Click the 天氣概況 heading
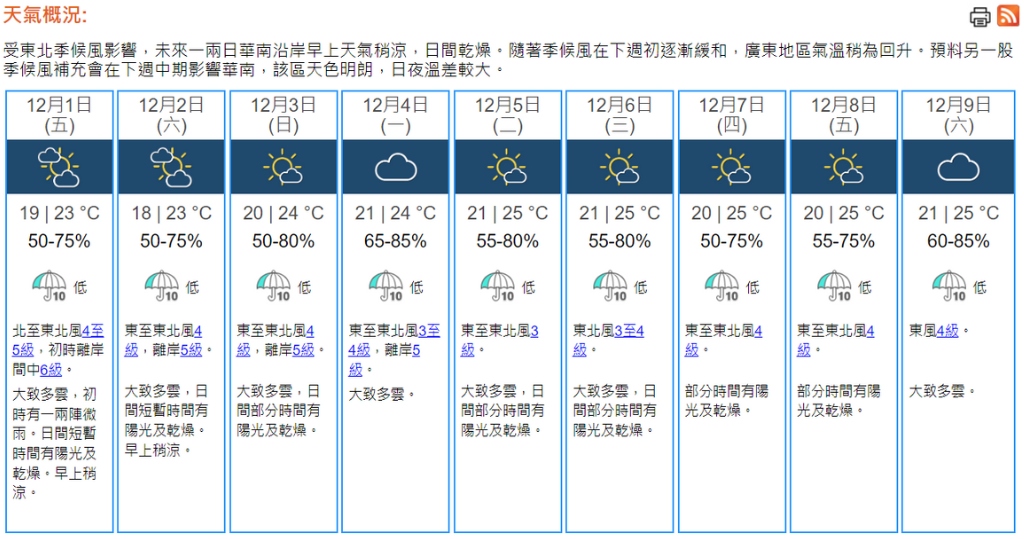 click(45, 15)
